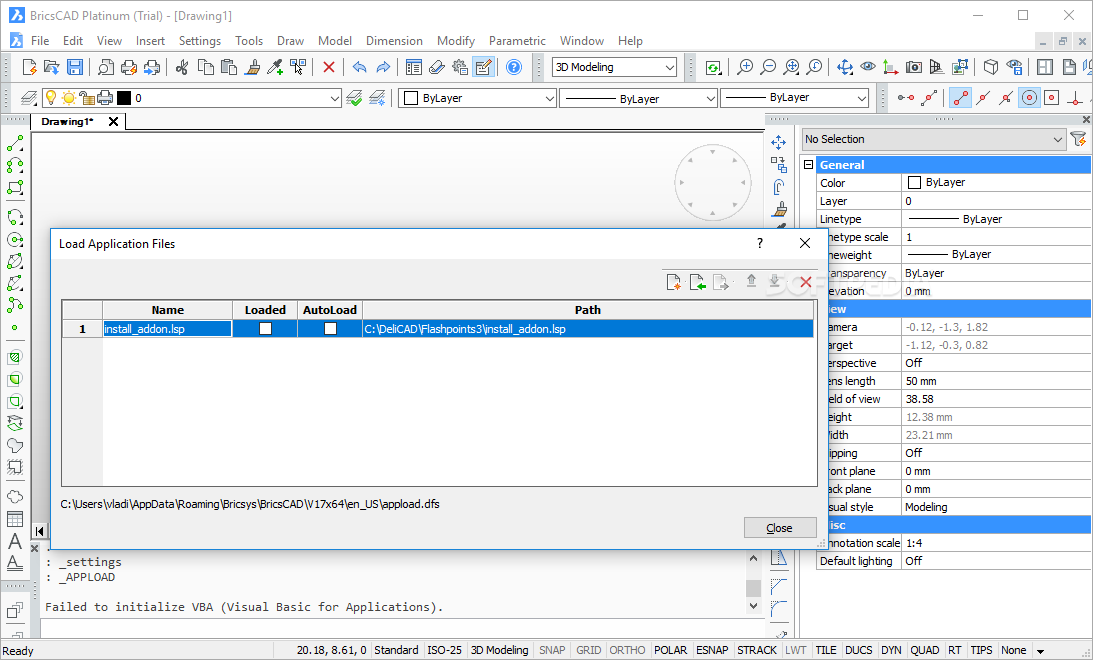This screenshot has width=1093, height=660.
Task: Open the File menu
Action: pos(40,40)
